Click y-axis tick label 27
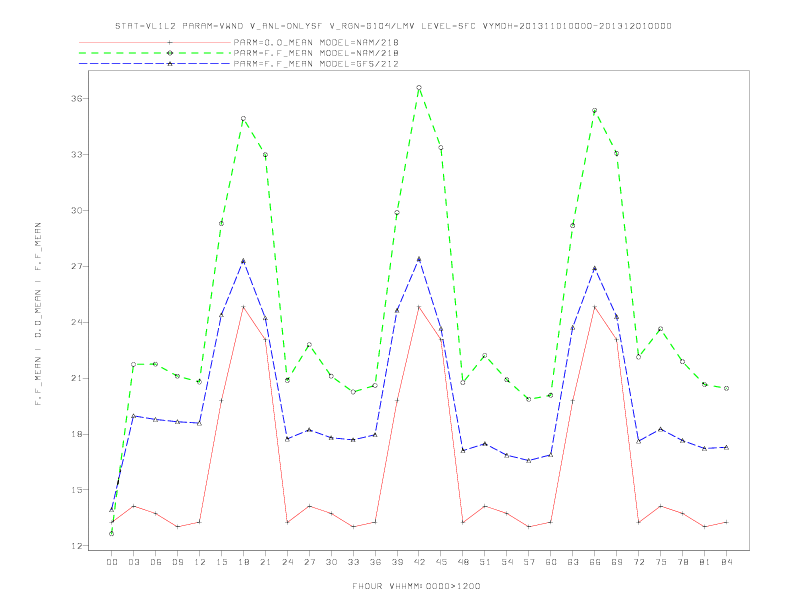792x612 pixels. coord(76,267)
